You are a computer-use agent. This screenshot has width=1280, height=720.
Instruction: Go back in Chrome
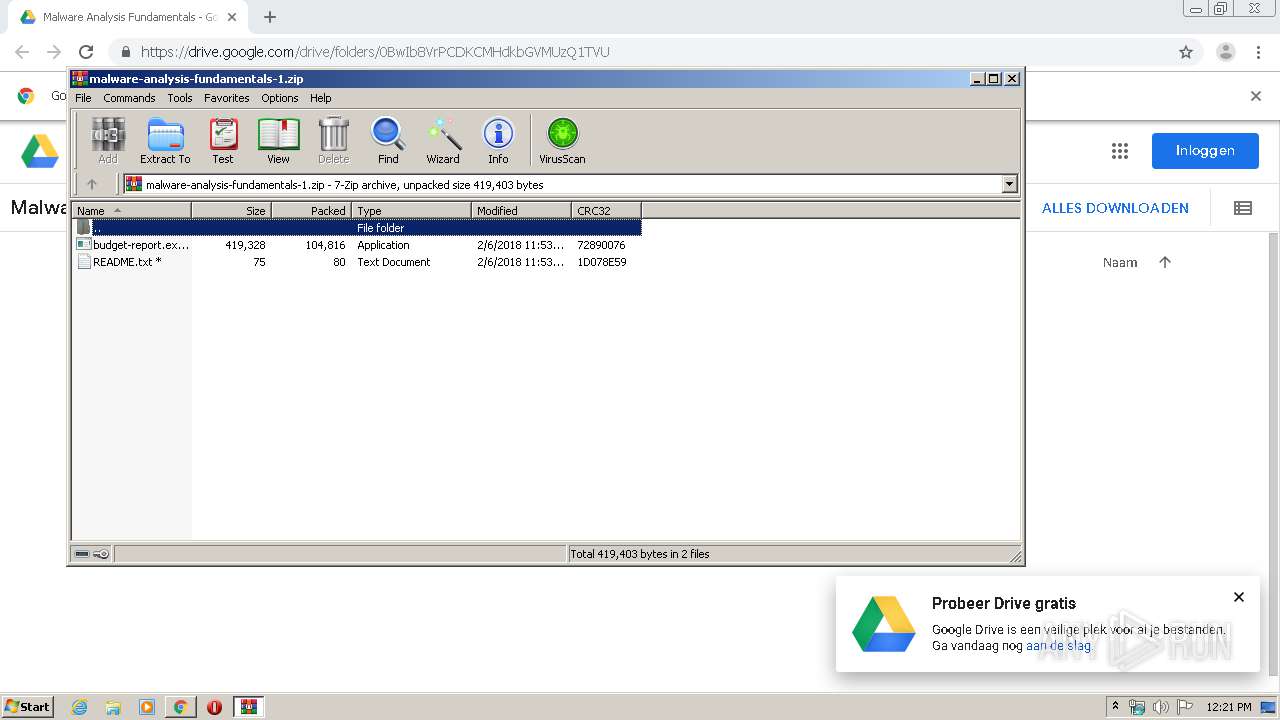(22, 52)
